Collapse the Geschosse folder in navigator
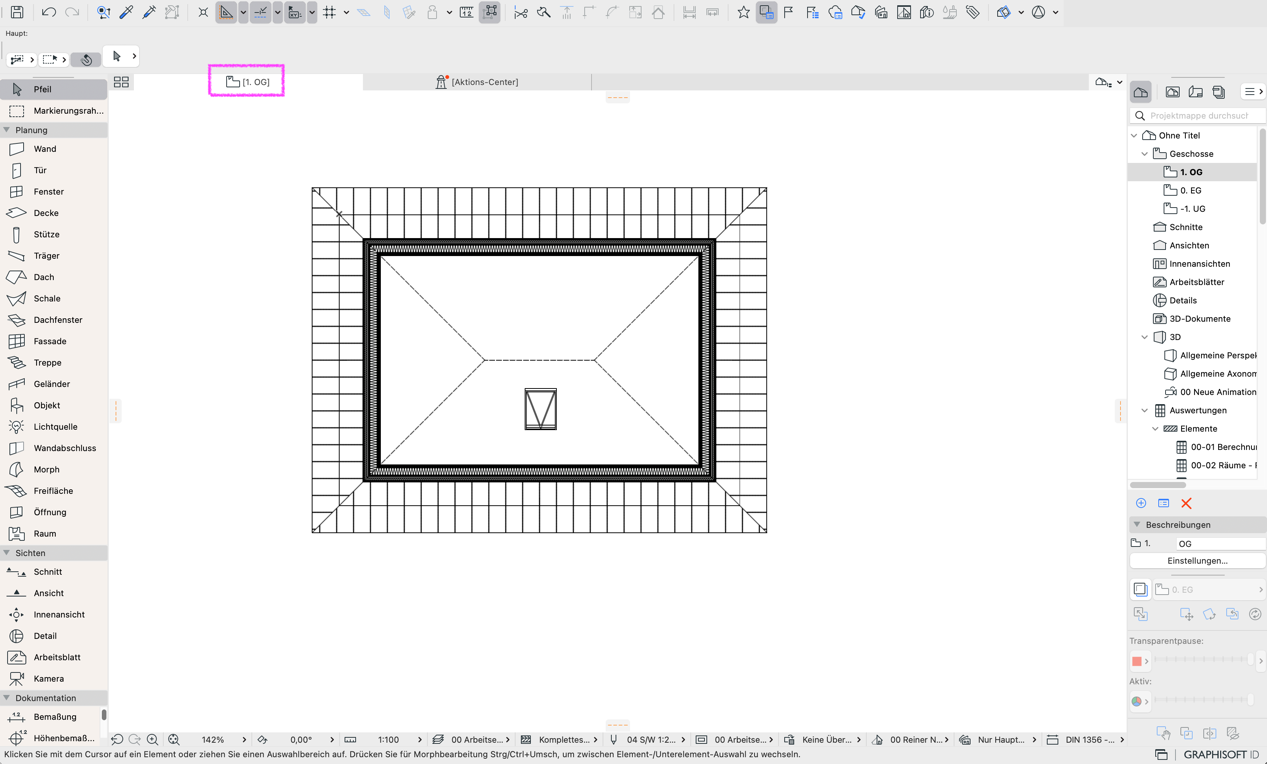 click(x=1145, y=154)
